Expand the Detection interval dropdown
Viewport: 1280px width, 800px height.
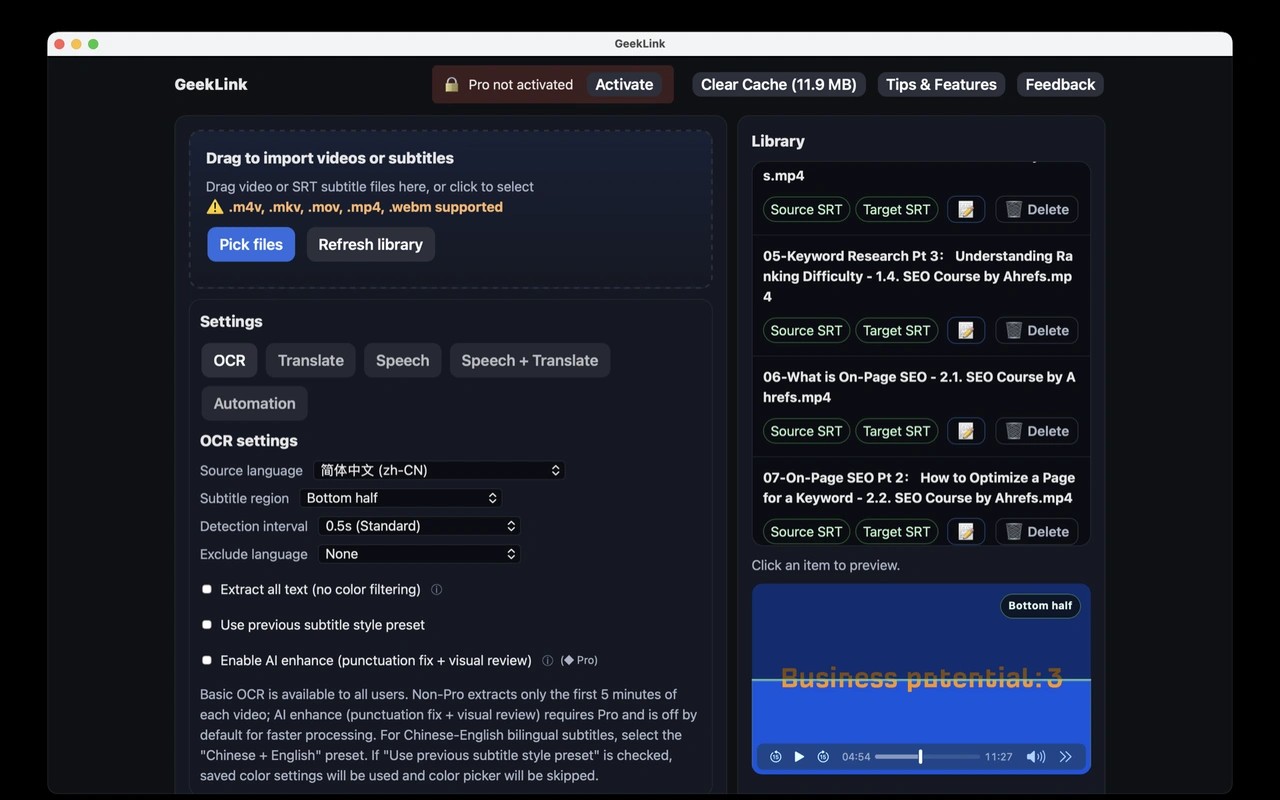(x=419, y=526)
